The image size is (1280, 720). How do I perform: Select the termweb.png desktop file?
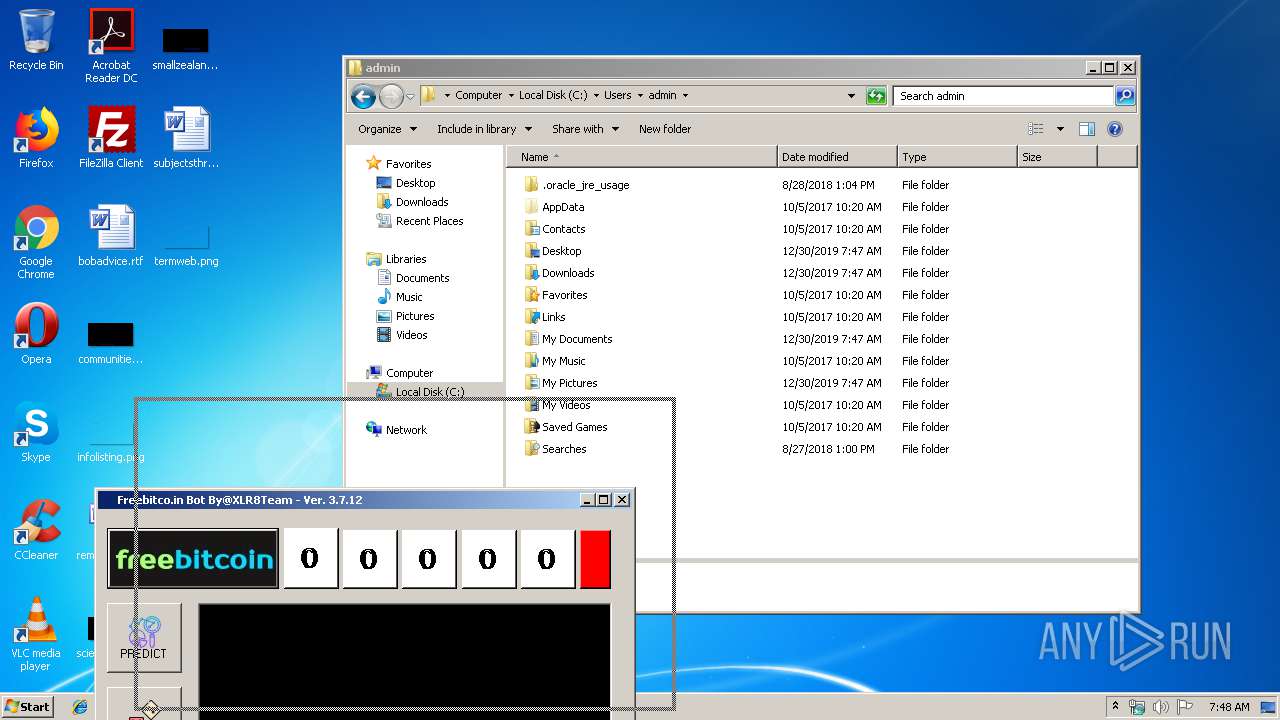[186, 245]
